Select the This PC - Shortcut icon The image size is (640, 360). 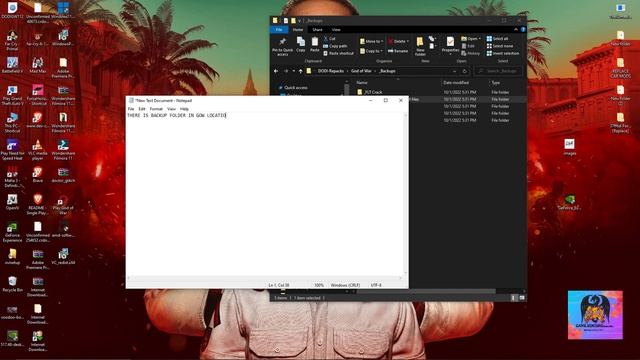12,122
